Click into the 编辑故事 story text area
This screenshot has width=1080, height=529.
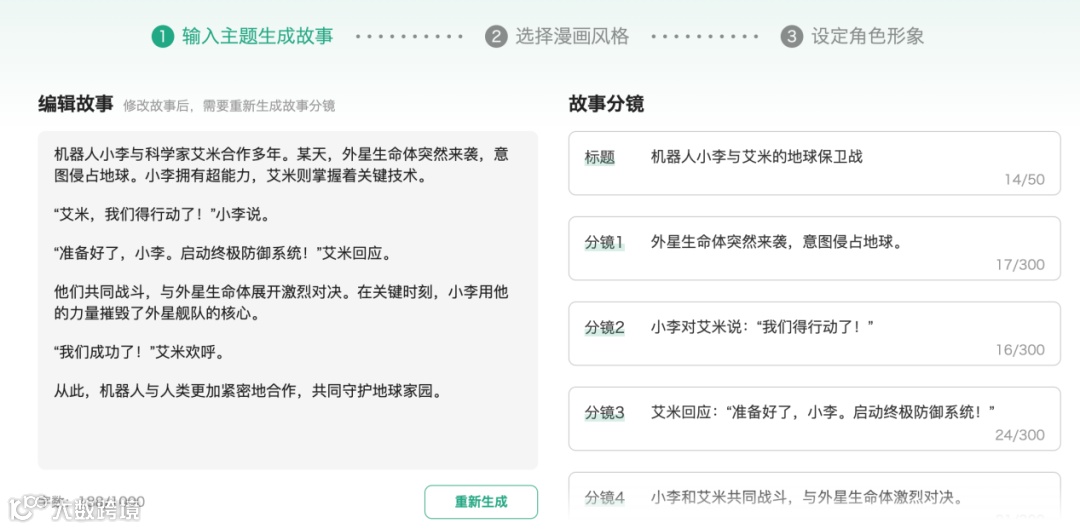pos(288,300)
